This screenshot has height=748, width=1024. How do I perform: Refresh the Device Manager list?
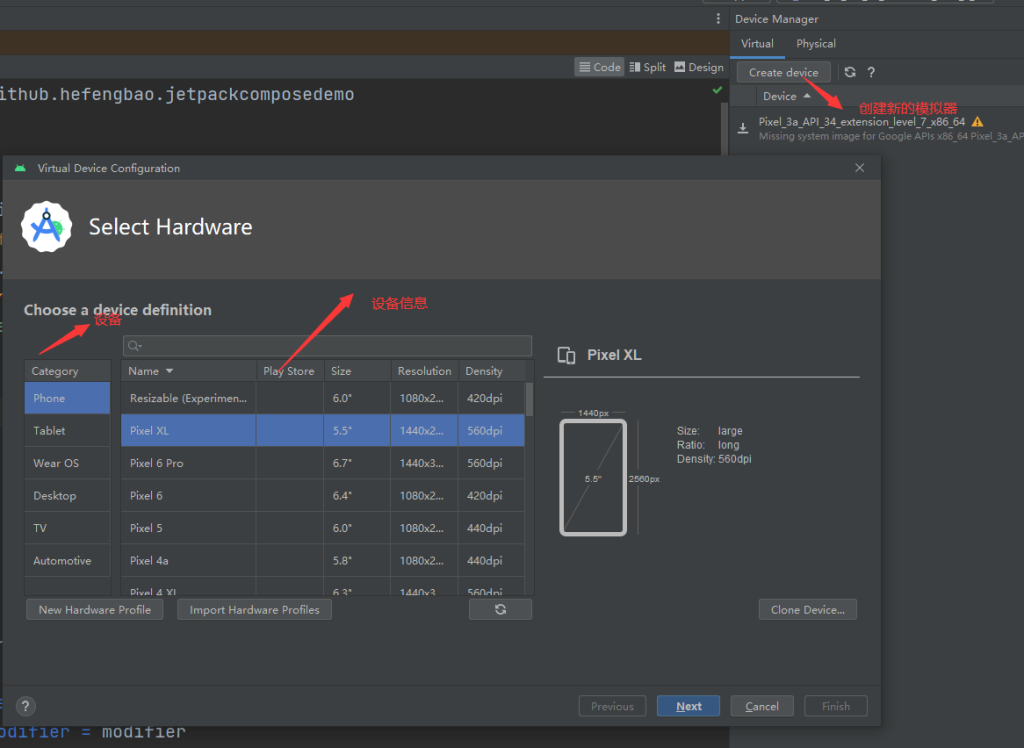click(850, 72)
